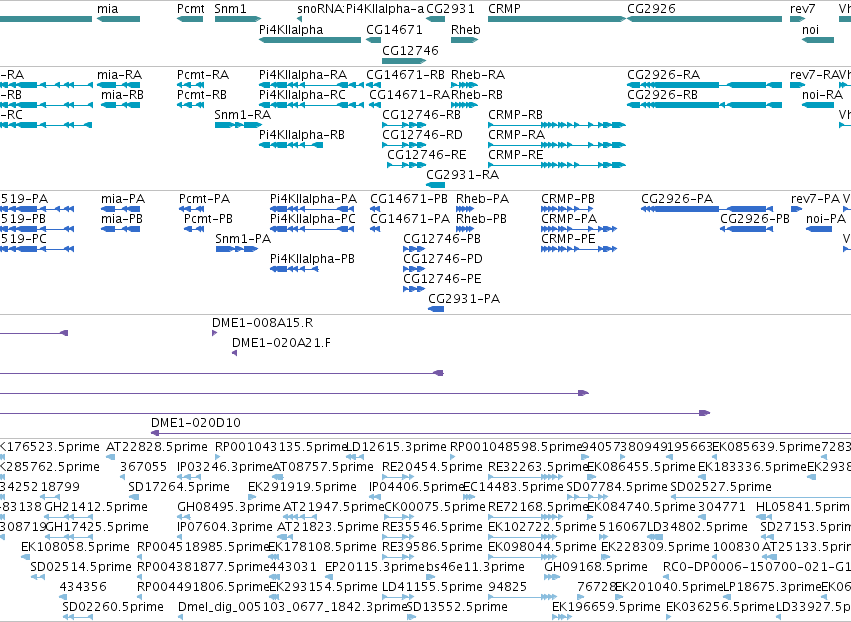Click CG14671-RB transcript label
The width and height of the screenshot is (851, 622).
click(405, 74)
